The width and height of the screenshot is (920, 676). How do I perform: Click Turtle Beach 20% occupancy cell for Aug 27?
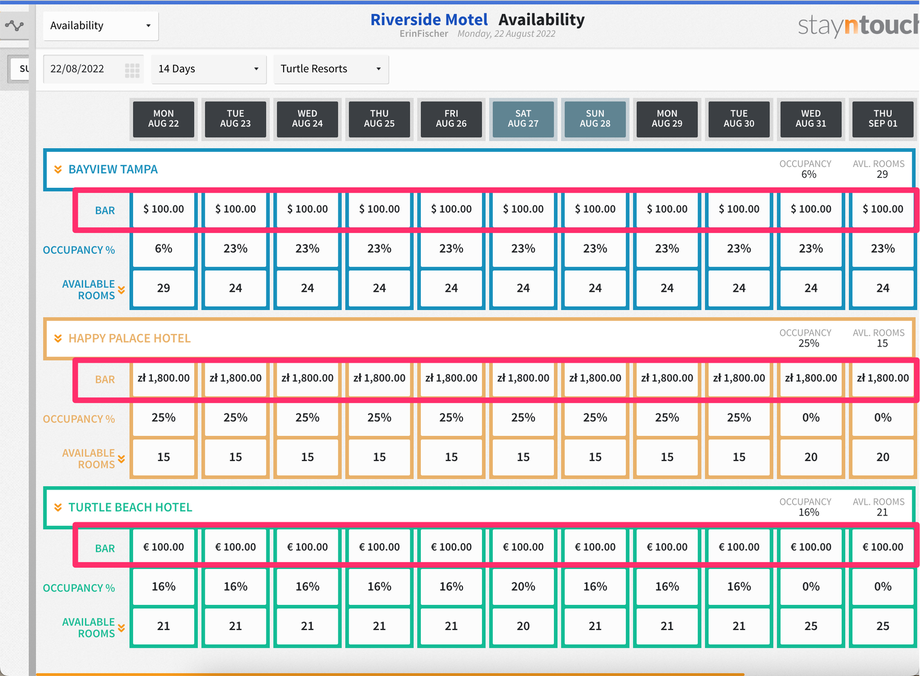click(523, 587)
